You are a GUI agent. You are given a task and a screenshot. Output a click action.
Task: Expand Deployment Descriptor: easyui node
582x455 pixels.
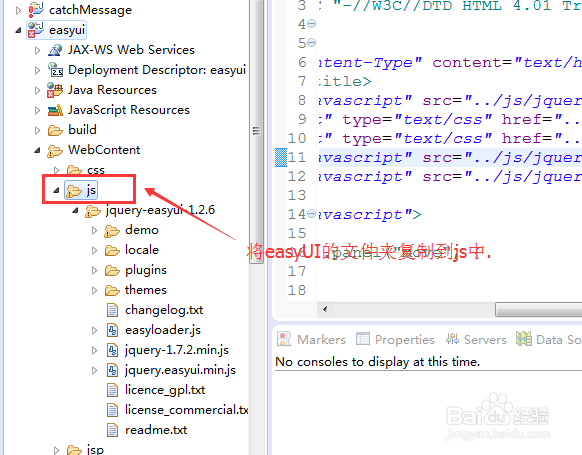pos(37,70)
